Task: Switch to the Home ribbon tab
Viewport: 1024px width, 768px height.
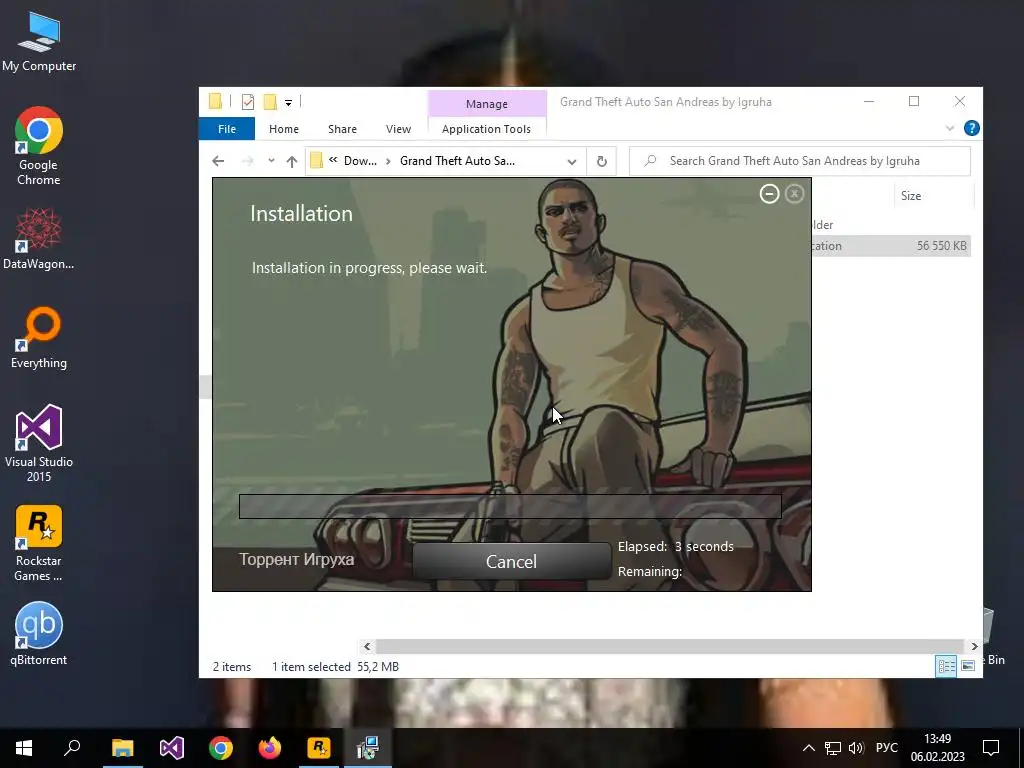Action: click(283, 129)
